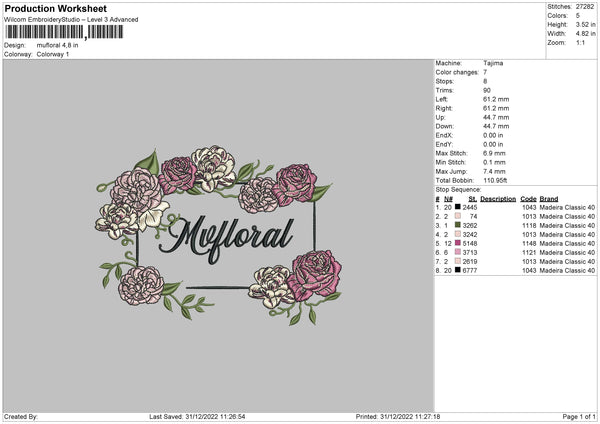
Task: Click the EndX value 0.00 in
Action: (493, 135)
